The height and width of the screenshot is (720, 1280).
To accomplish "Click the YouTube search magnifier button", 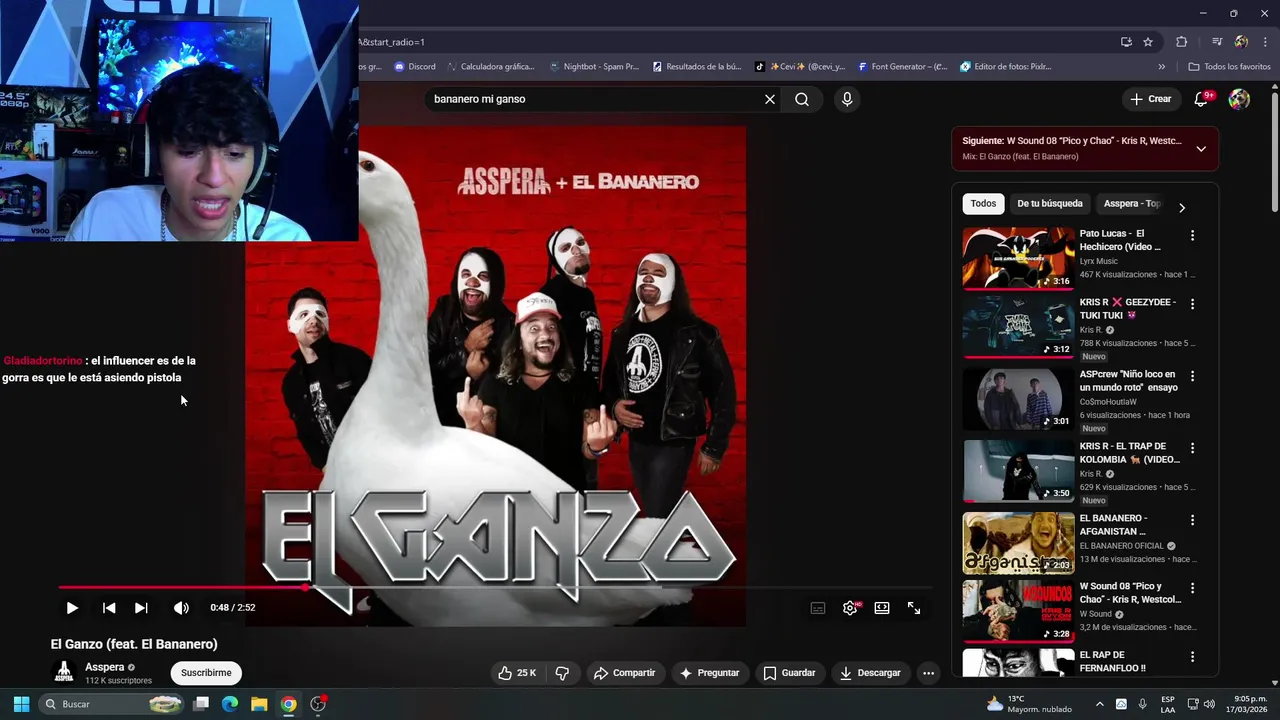I will tap(802, 99).
